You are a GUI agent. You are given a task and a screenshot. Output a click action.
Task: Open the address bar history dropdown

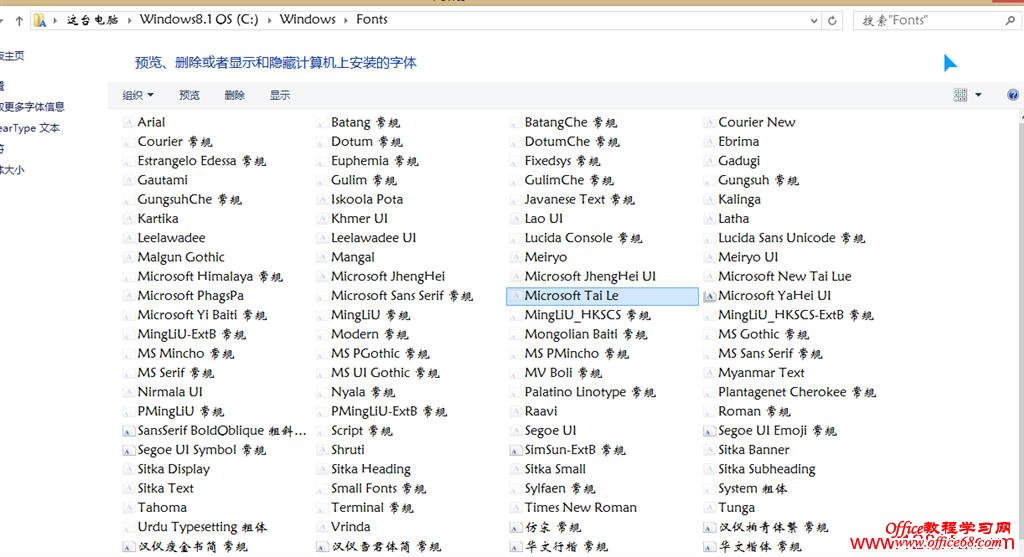point(814,21)
